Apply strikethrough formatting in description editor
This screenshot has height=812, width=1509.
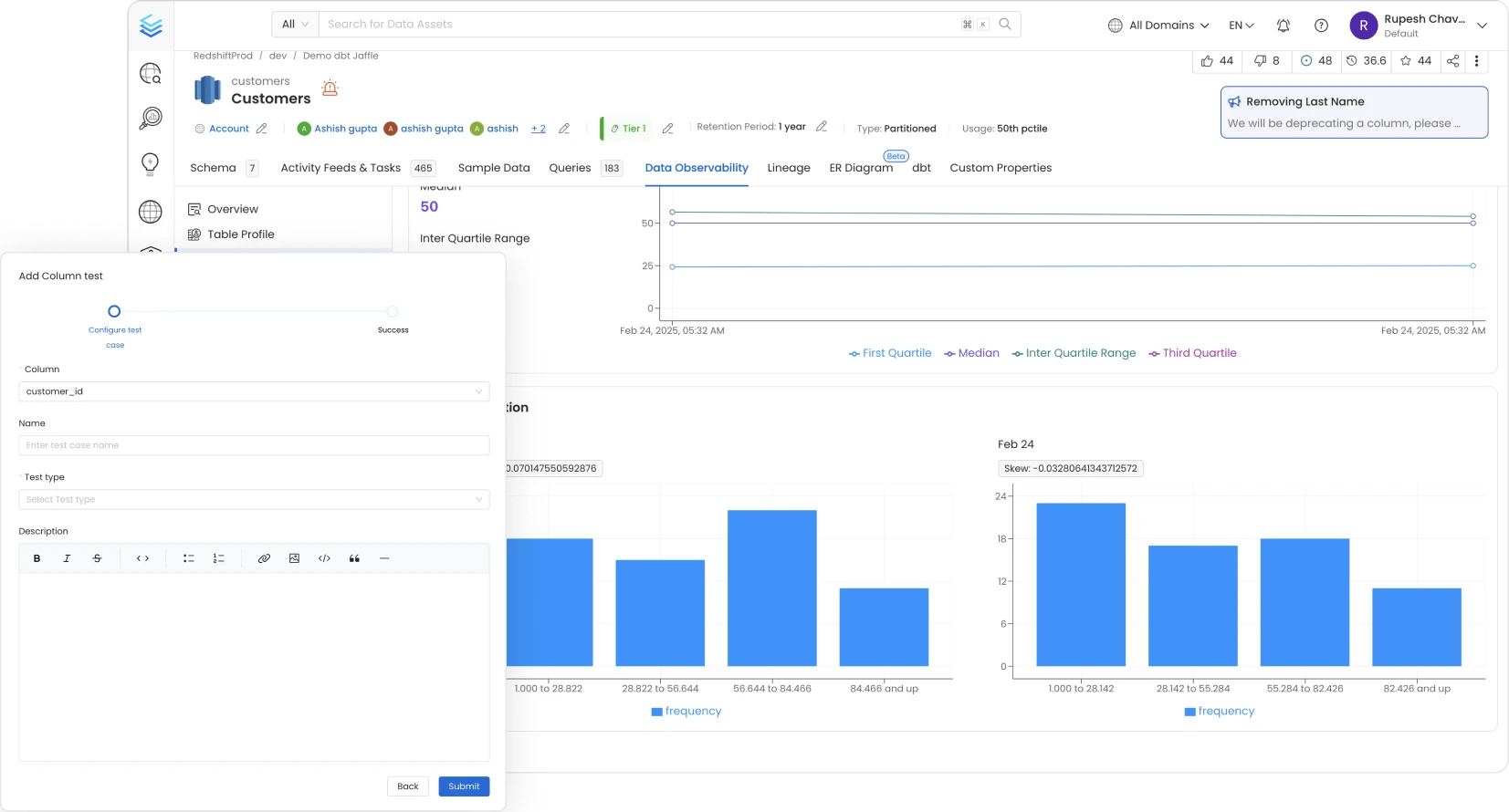pos(97,558)
